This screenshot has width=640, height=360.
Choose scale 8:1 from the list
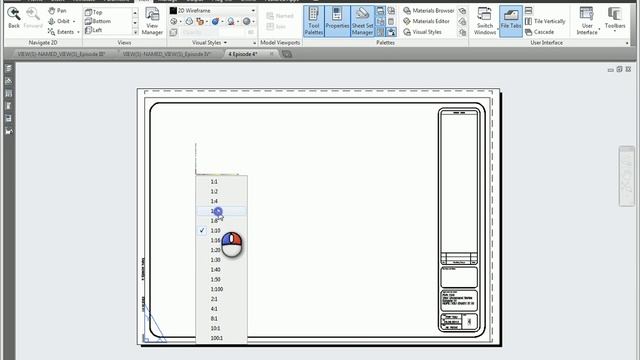222,319
